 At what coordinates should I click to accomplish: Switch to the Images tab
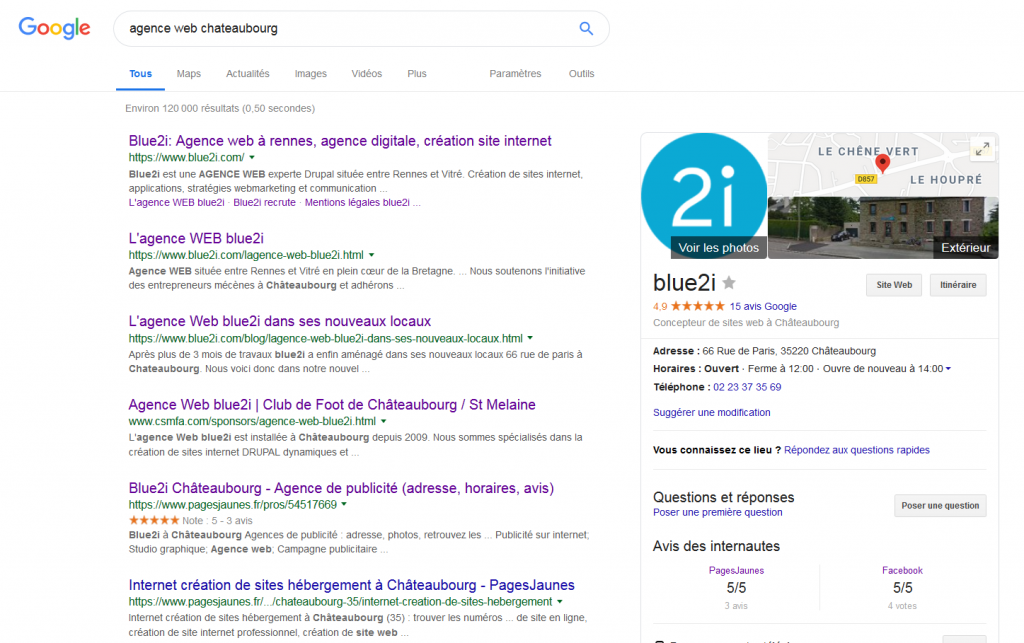tap(310, 73)
